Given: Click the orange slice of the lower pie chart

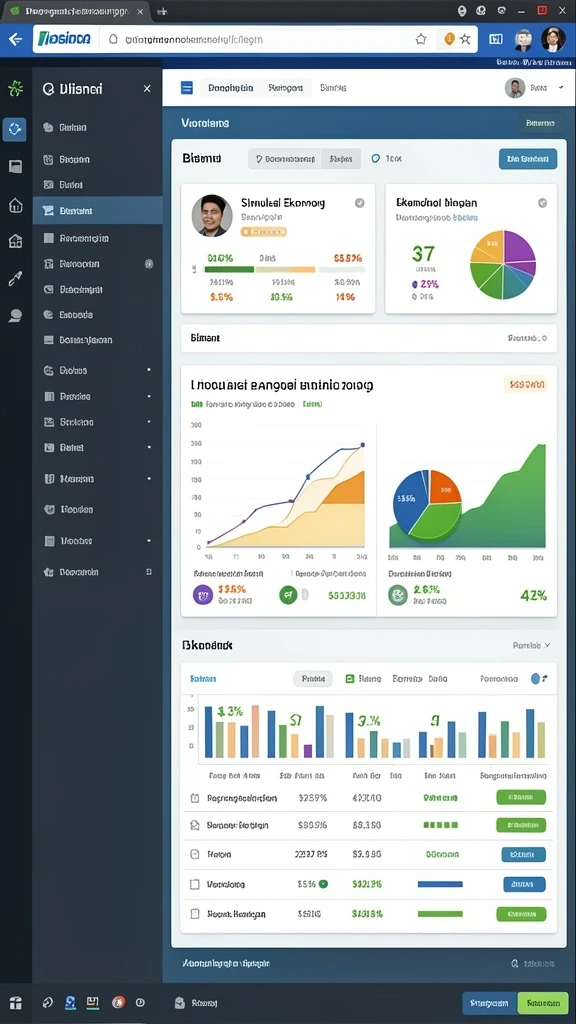Looking at the screenshot, I should click(x=444, y=486).
